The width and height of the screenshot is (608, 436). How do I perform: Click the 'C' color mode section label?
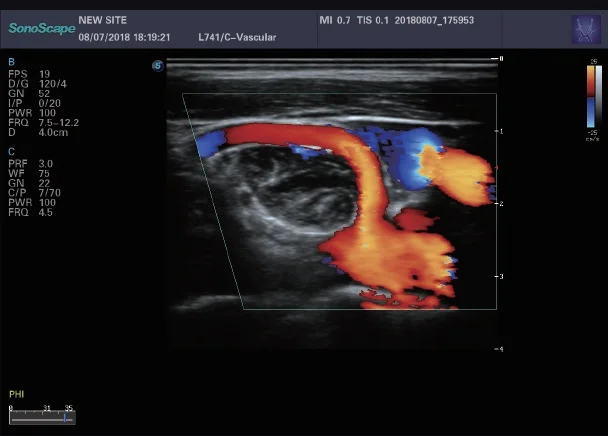pyautogui.click(x=12, y=152)
